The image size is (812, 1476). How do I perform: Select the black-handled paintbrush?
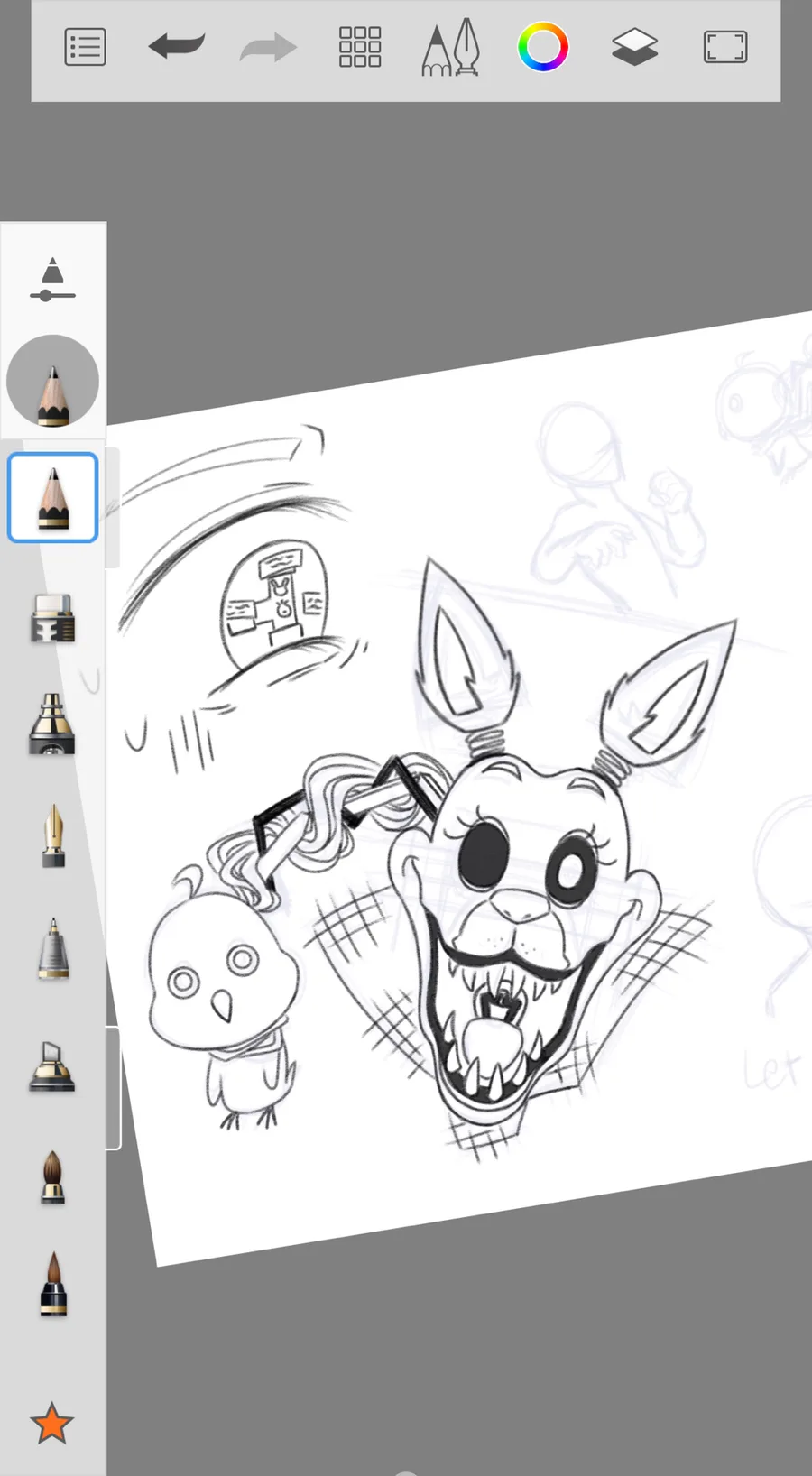(x=53, y=1285)
